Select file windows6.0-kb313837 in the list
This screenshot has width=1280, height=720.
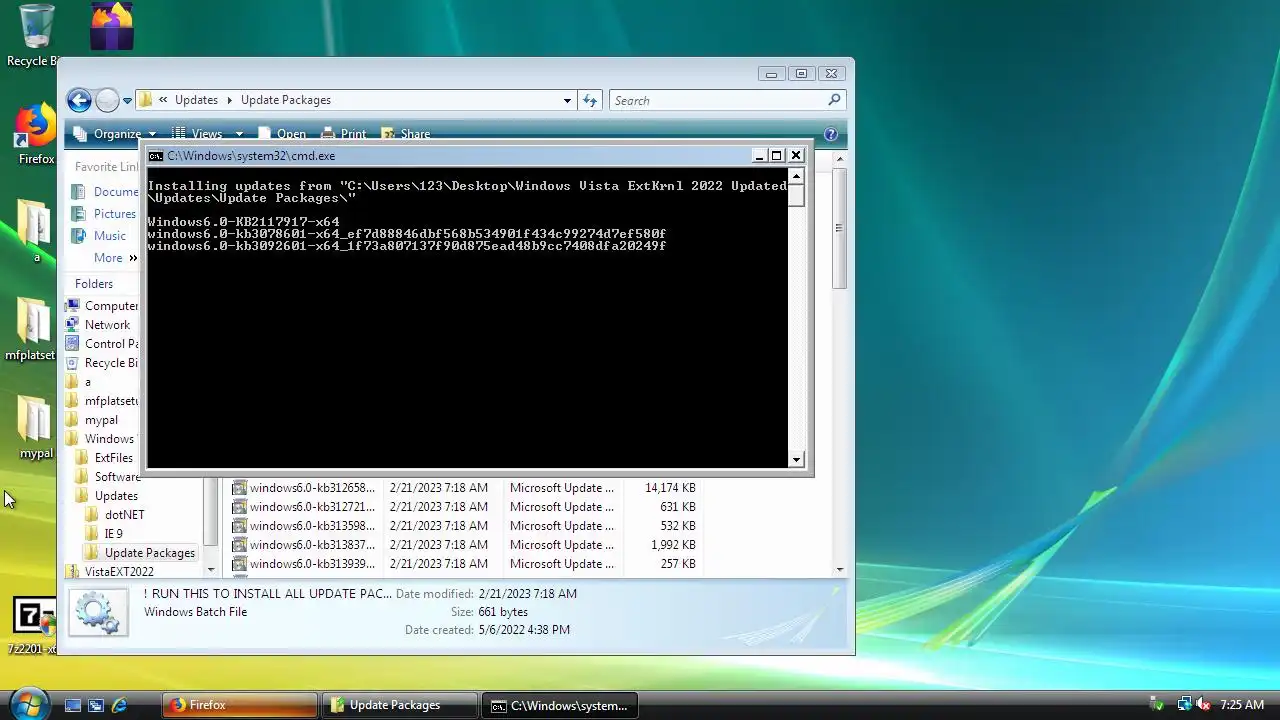click(x=304, y=545)
